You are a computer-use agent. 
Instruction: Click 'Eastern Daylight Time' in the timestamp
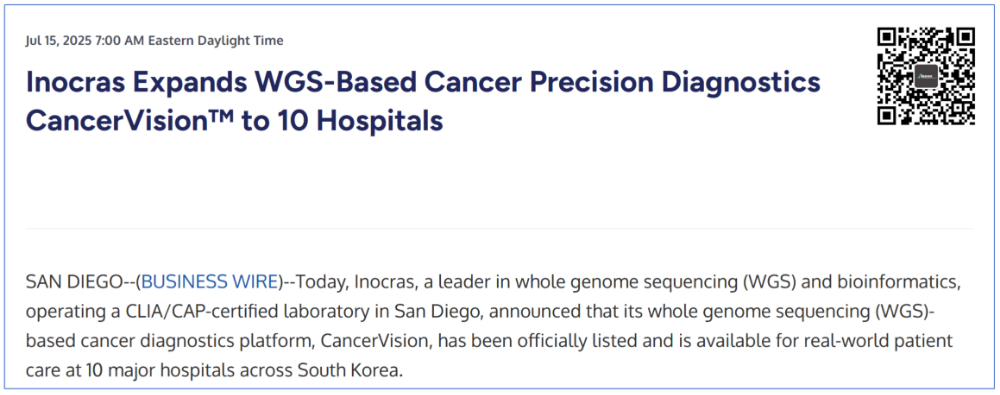point(216,41)
